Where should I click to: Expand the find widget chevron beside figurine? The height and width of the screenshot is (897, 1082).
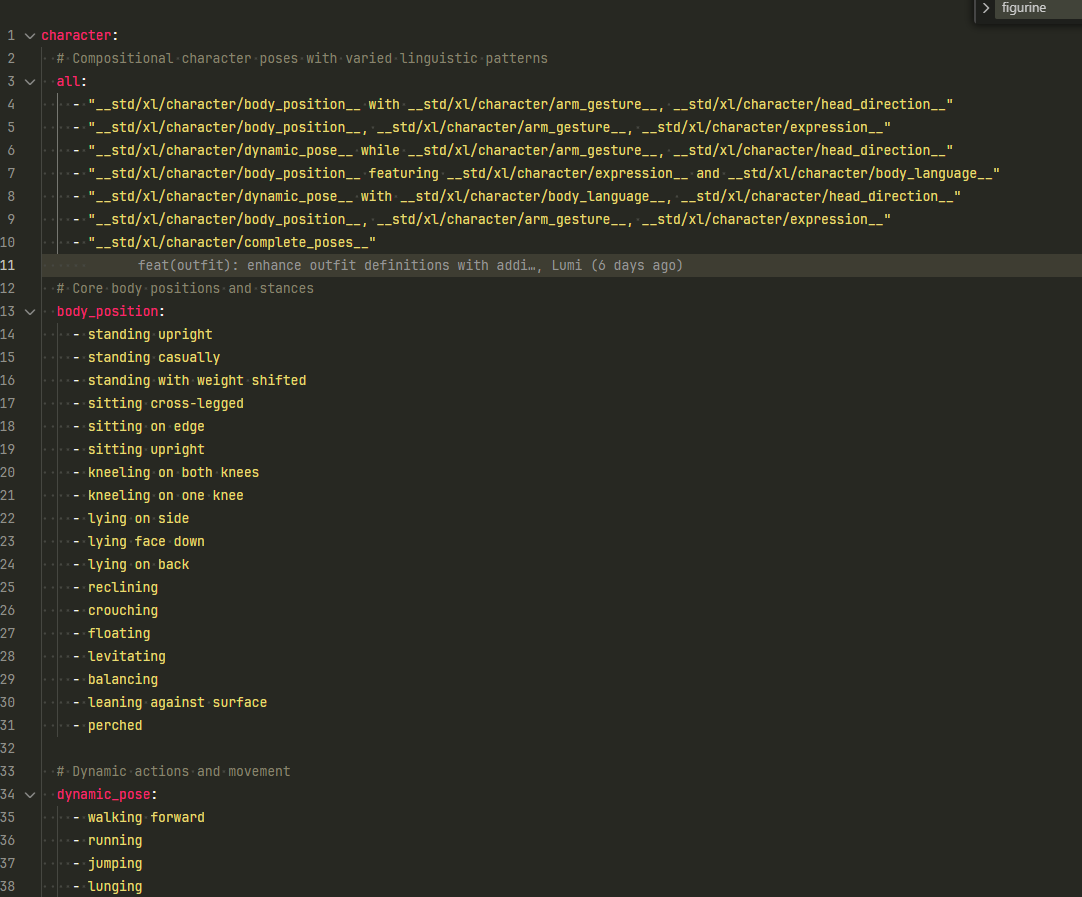pos(986,8)
